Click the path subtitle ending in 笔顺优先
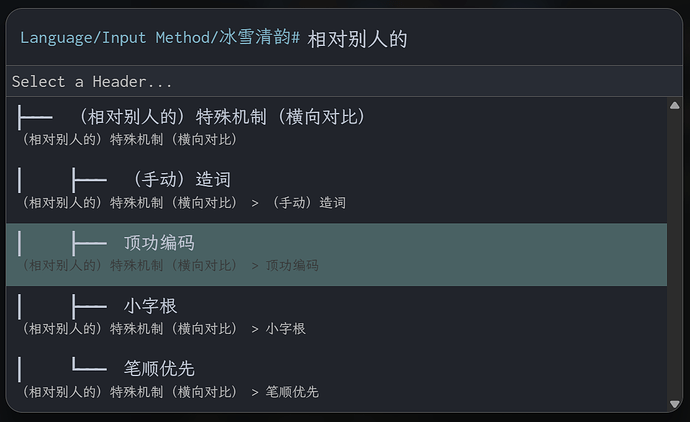The image size is (690, 422). coord(169,391)
